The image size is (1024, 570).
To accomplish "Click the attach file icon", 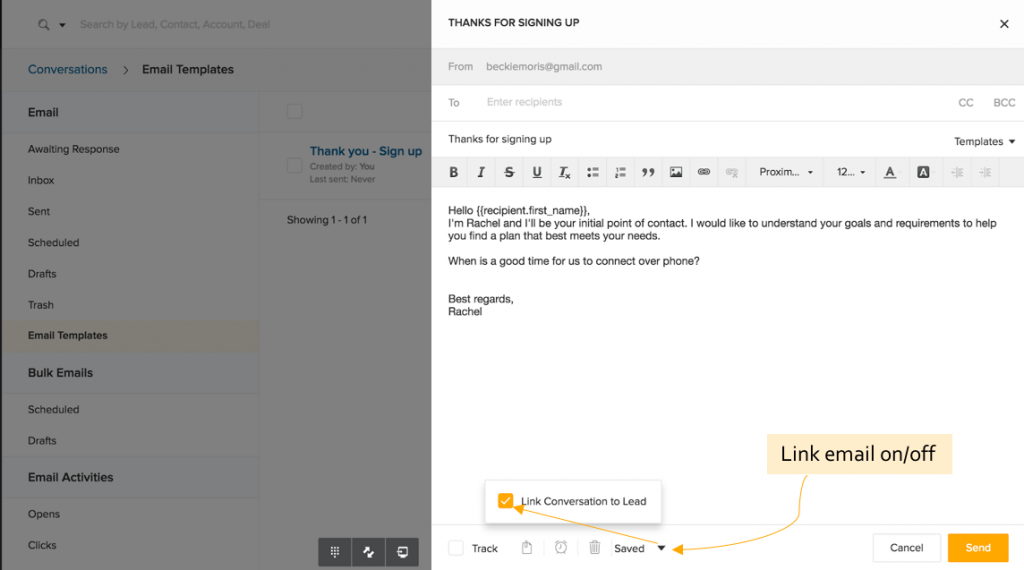I will click(x=527, y=548).
